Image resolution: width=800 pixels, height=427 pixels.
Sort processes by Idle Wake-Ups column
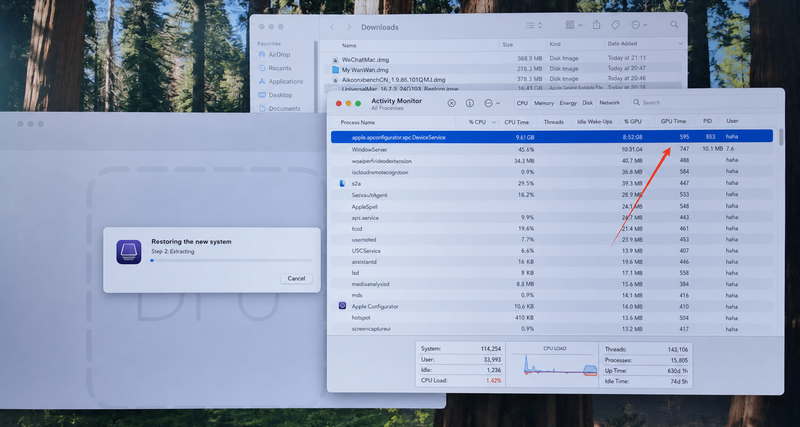click(x=594, y=122)
